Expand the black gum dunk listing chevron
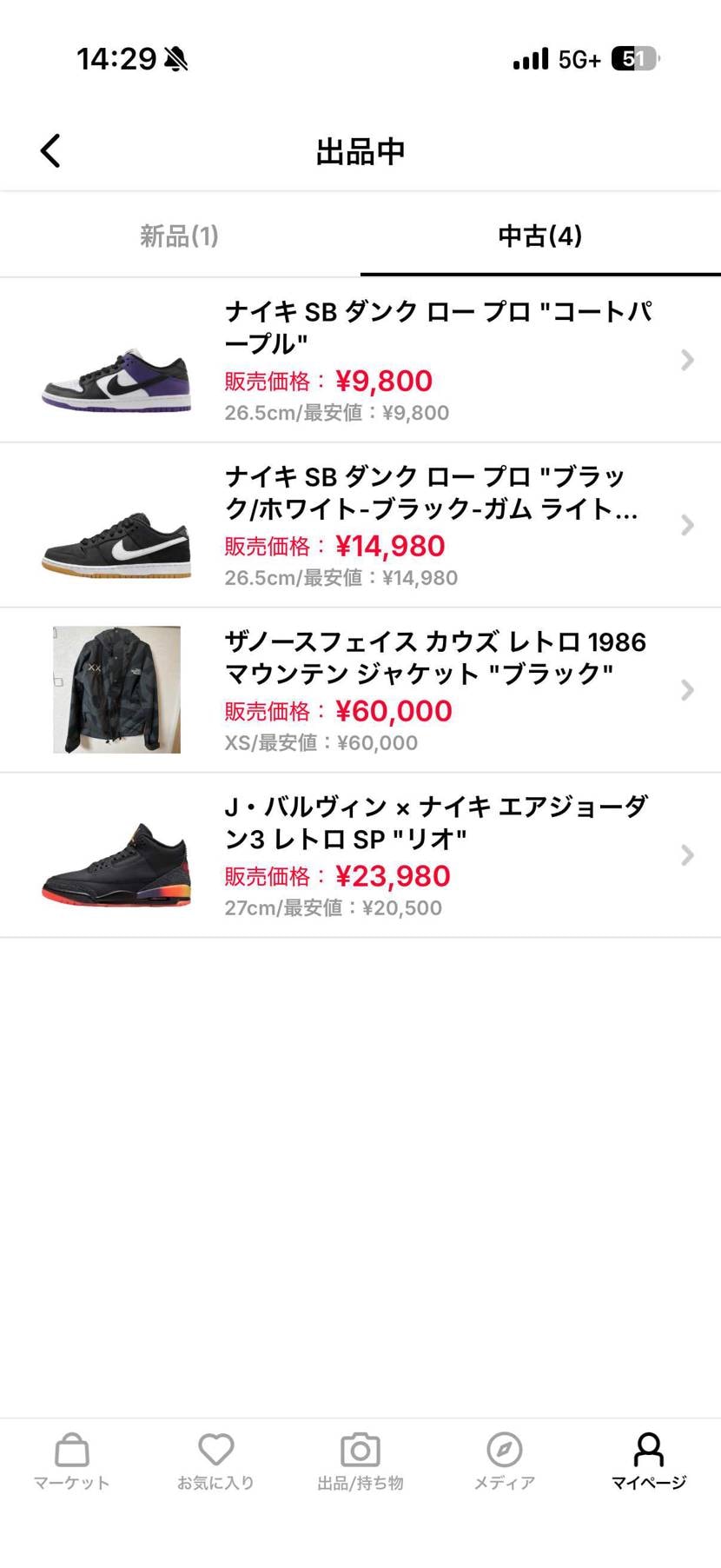This screenshot has width=721, height=1568. click(687, 525)
